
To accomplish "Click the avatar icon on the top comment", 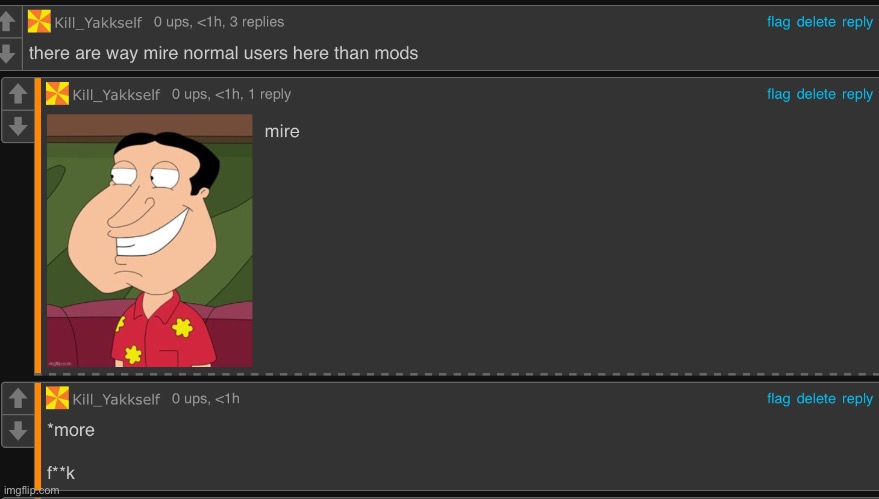I will pyautogui.click(x=39, y=22).
